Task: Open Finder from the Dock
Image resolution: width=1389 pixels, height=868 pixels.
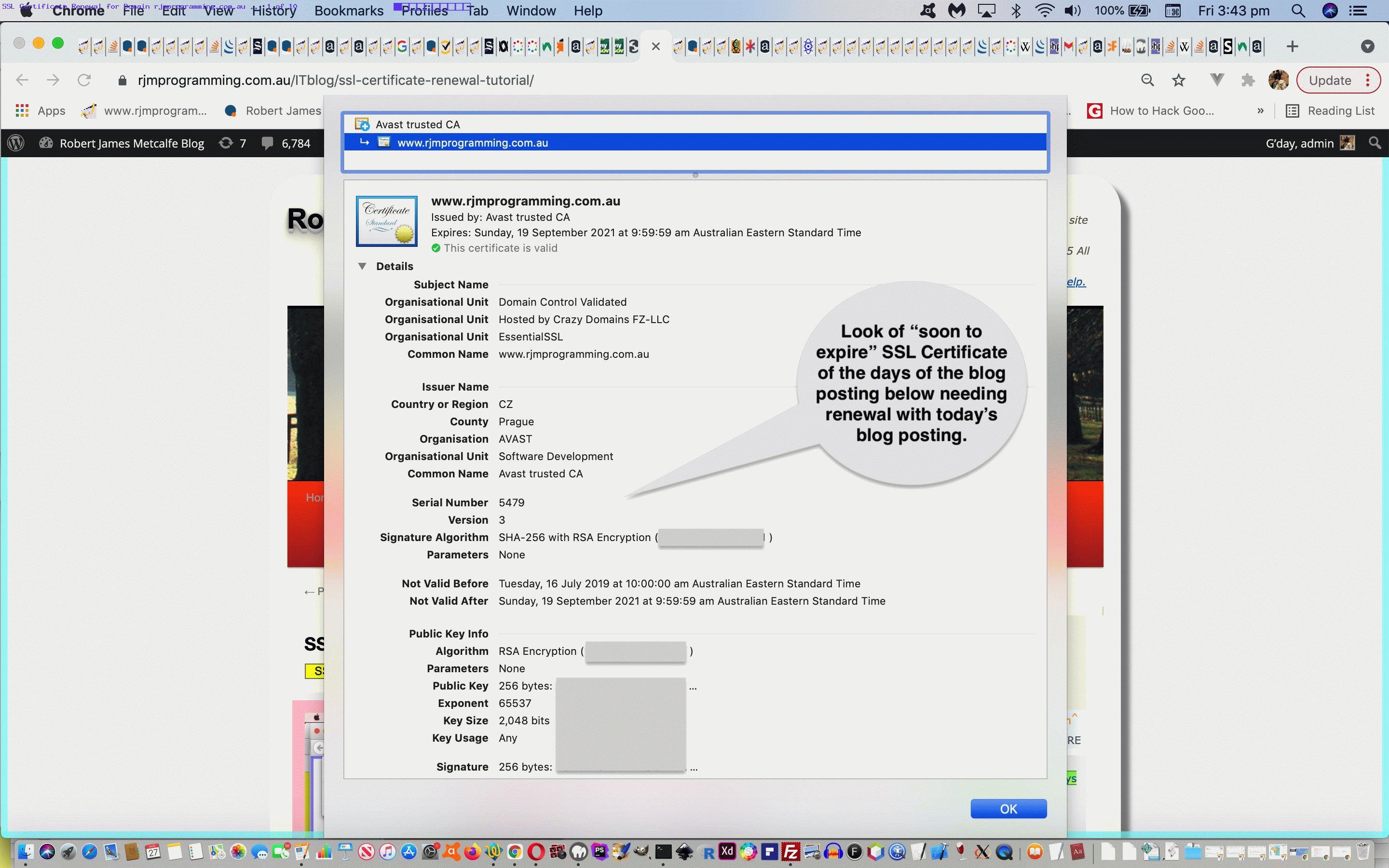Action: tap(25, 851)
